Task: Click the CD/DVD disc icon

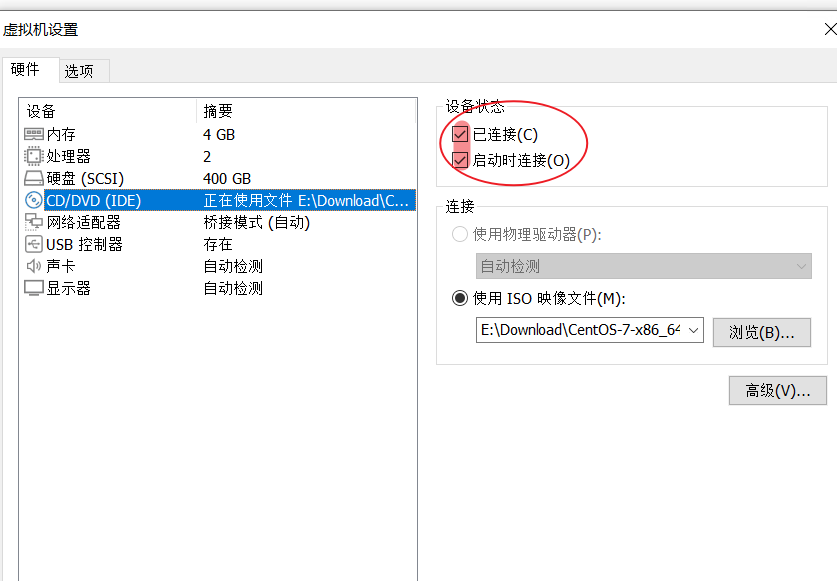Action: click(x=34, y=200)
